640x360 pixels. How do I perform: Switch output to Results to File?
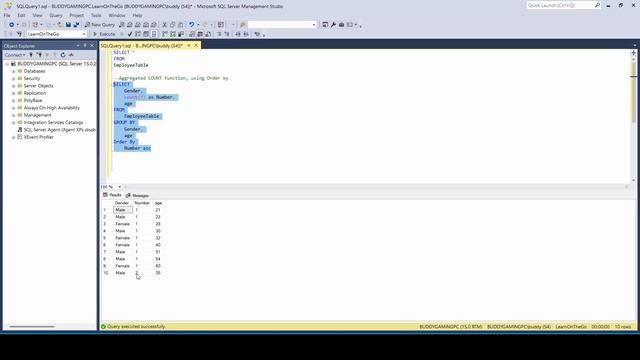click(208, 34)
